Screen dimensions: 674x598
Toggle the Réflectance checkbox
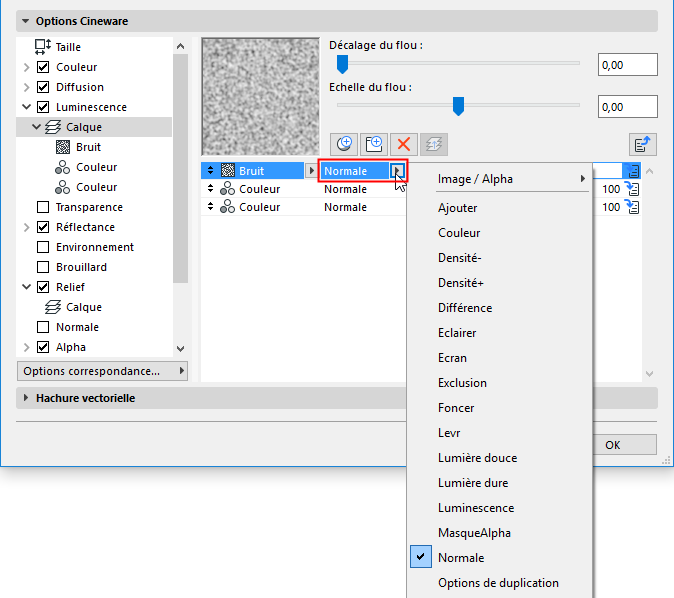pos(43,227)
